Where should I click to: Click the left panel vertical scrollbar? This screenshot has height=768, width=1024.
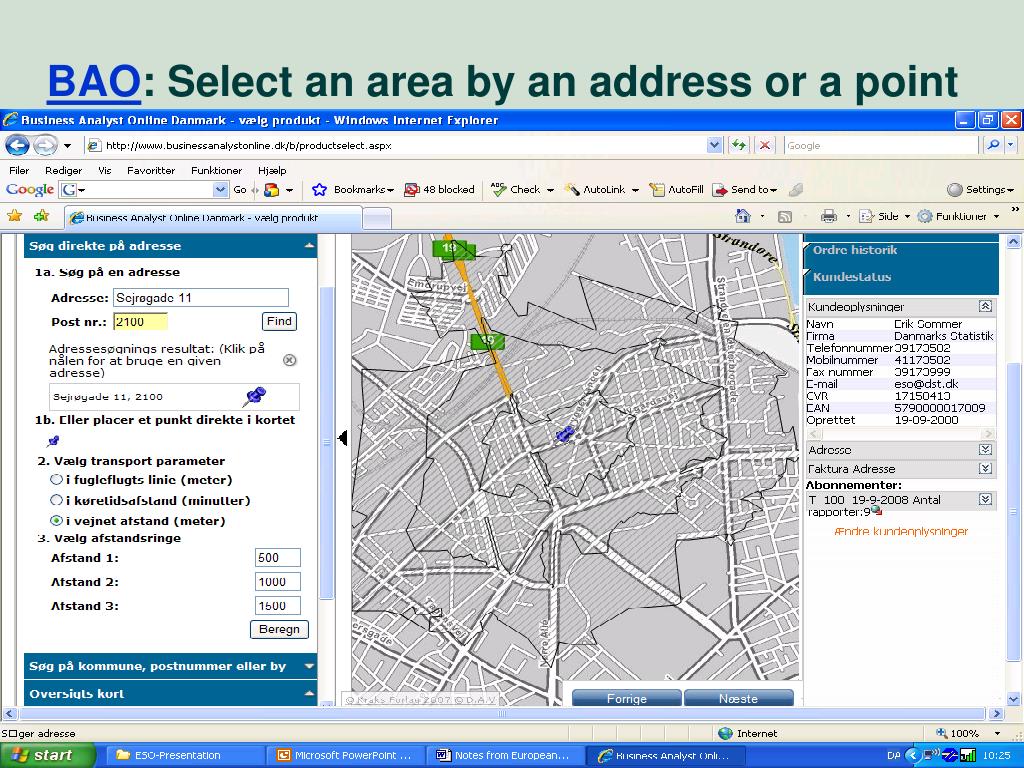pyautogui.click(x=327, y=444)
